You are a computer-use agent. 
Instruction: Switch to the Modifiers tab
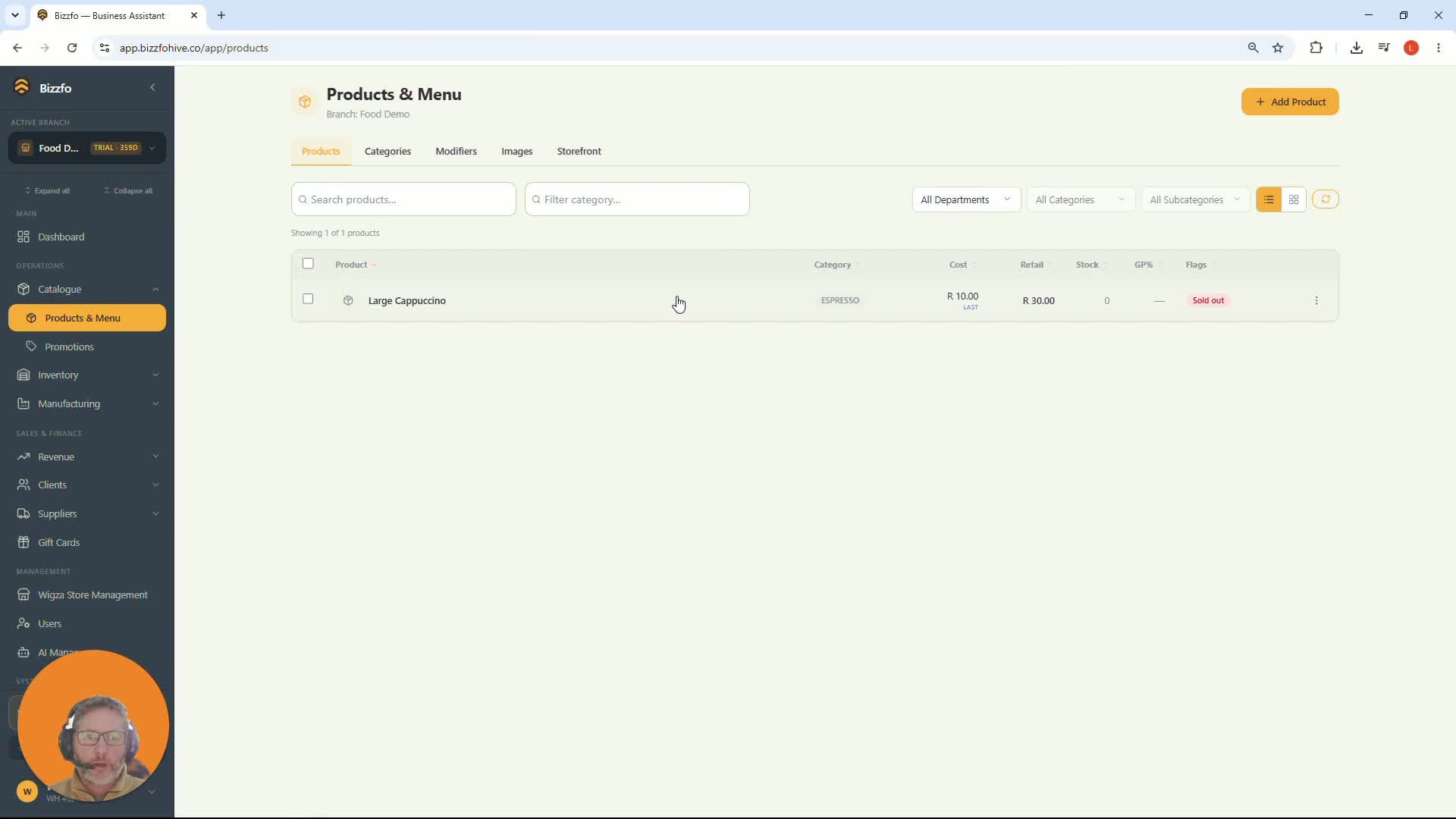point(456,152)
